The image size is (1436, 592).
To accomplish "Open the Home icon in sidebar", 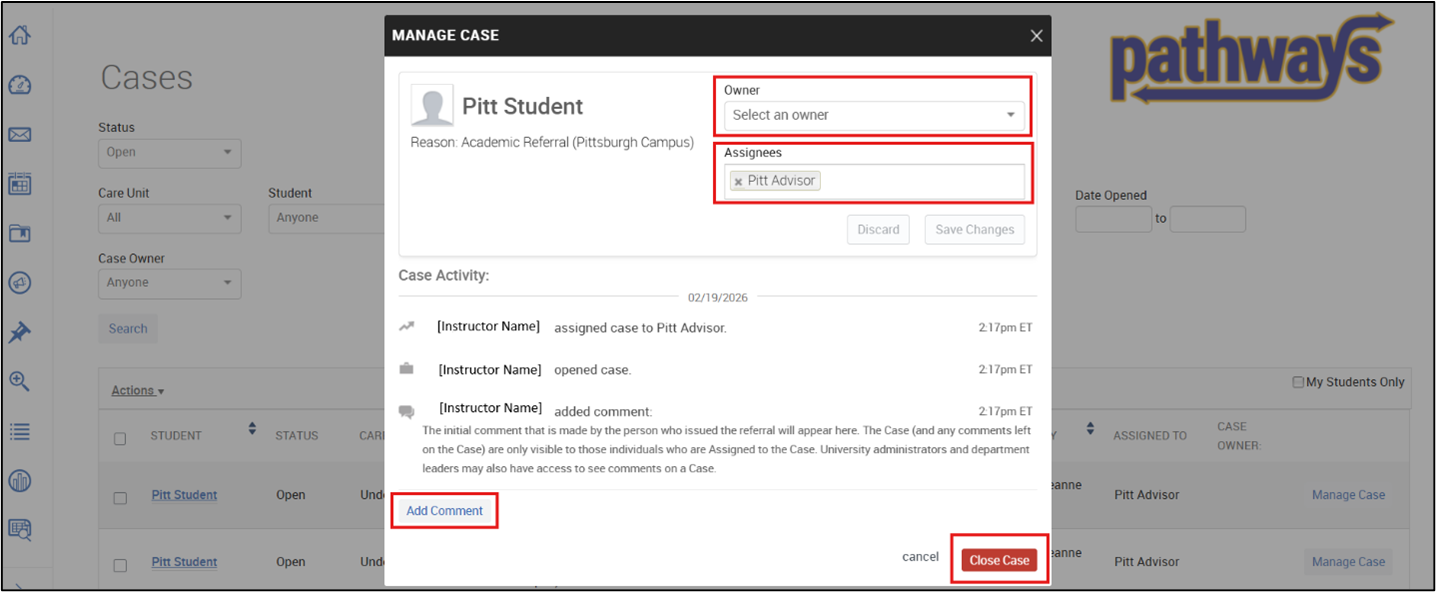I will 19,35.
